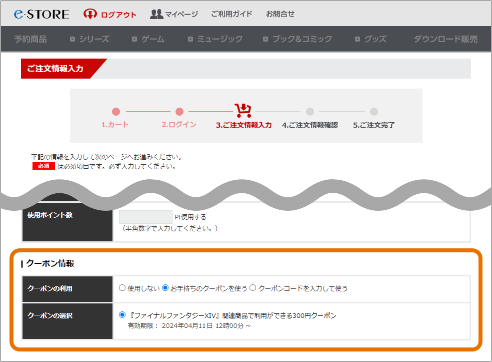Screen dimensions: 492x362
Task: Select クーポンコードを入力して使う radio option
Action: pyautogui.click(x=253, y=288)
